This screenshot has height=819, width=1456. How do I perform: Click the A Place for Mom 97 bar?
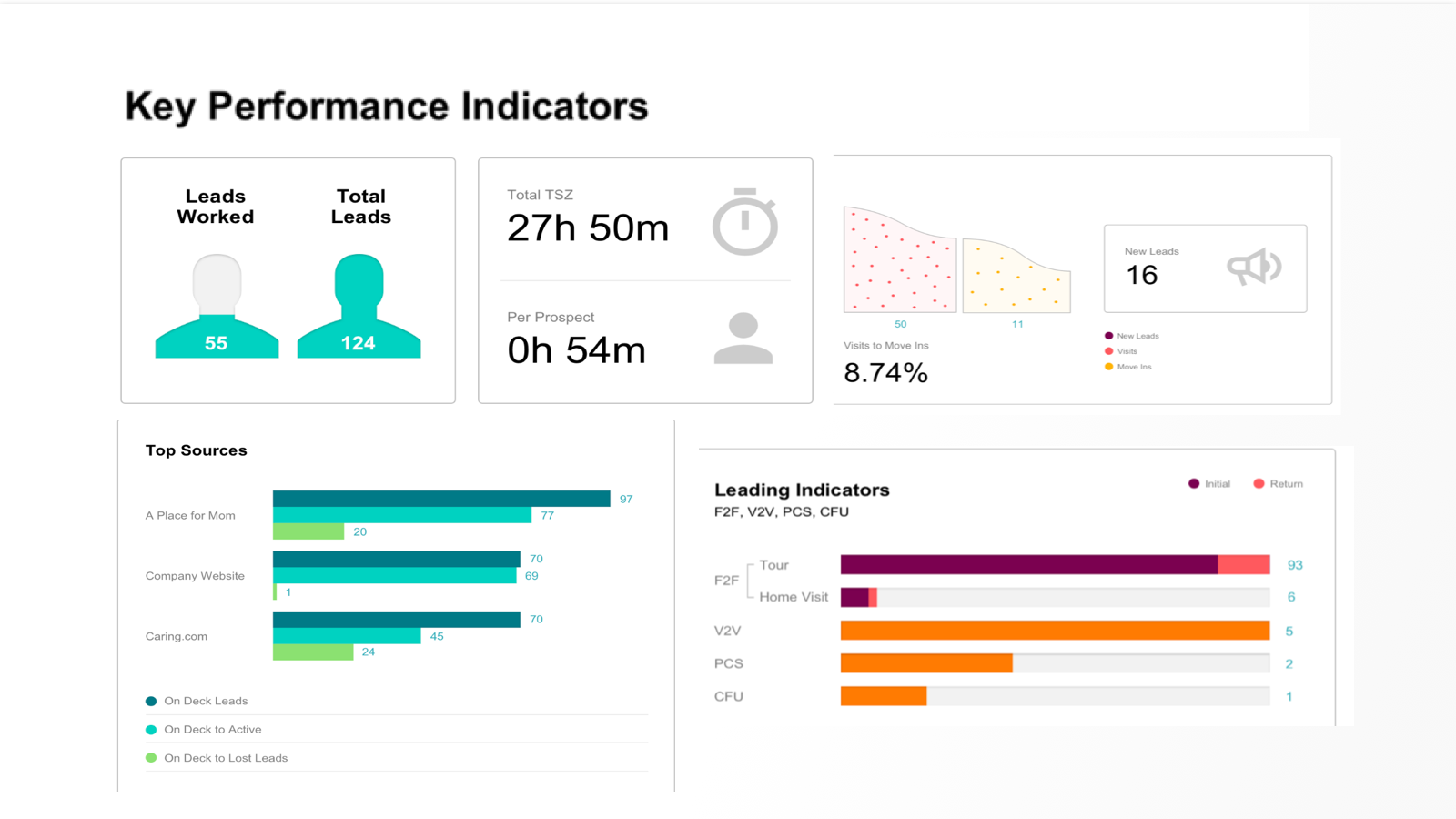[441, 499]
